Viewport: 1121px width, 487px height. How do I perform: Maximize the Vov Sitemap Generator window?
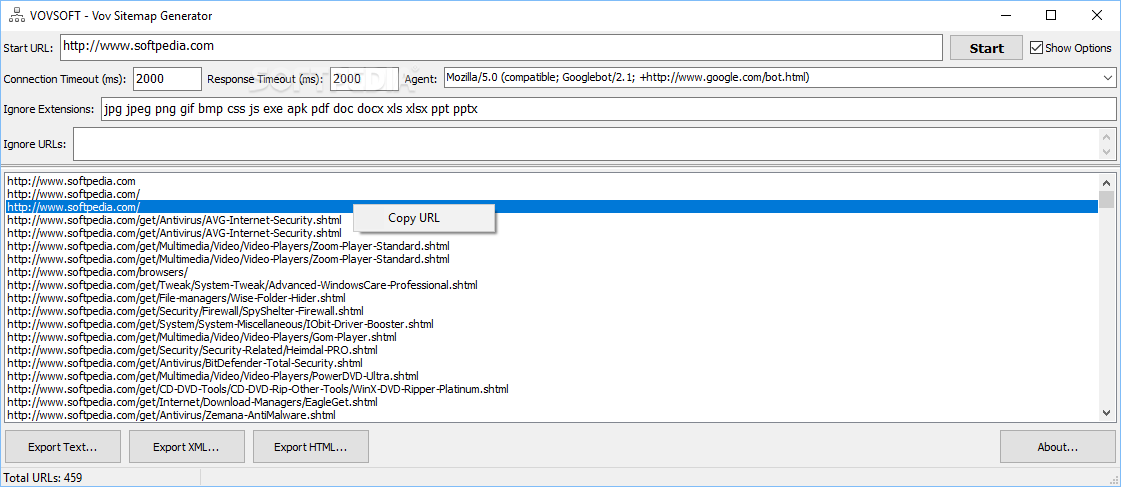click(x=1051, y=15)
